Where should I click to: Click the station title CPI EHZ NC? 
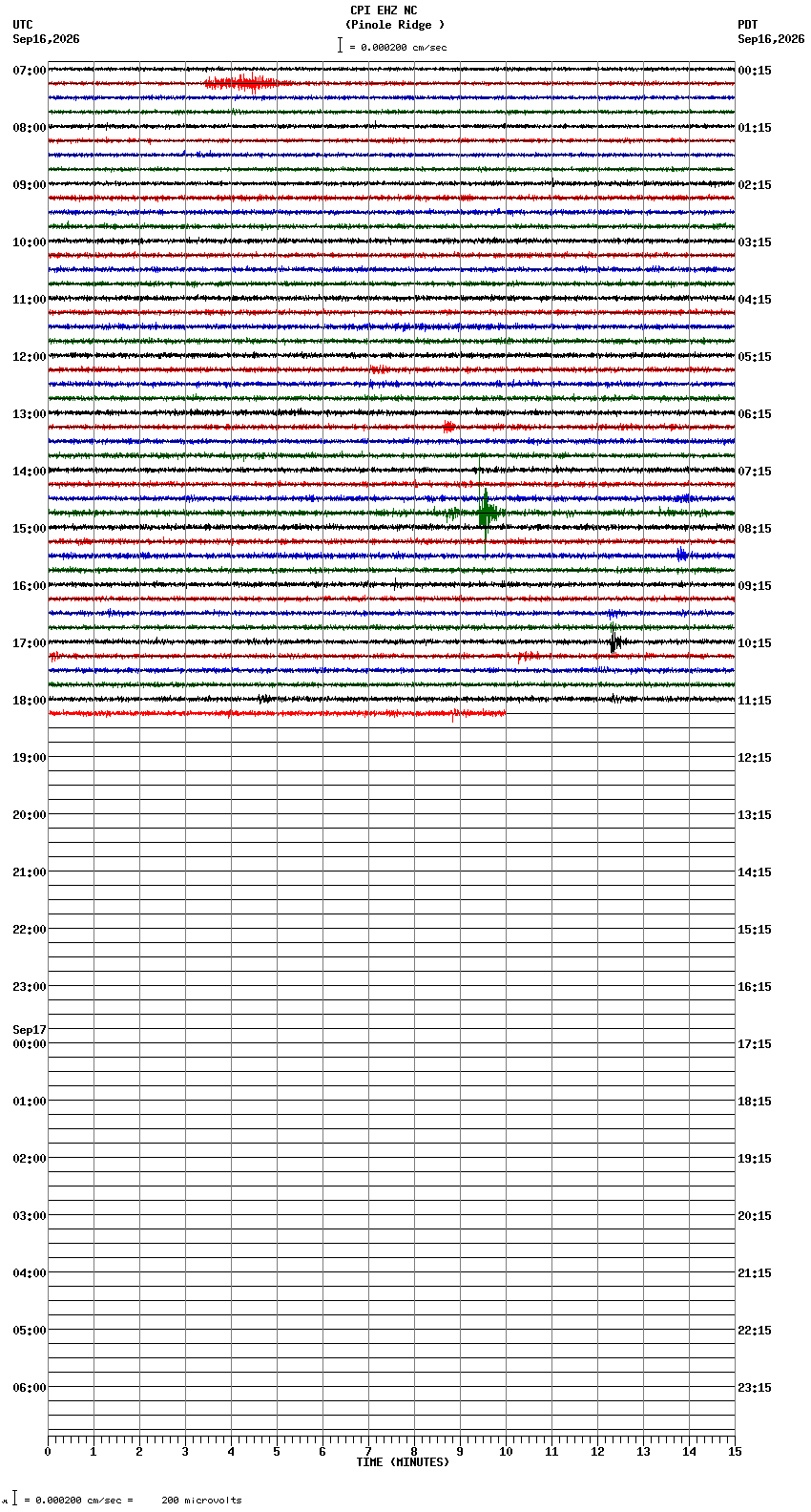tap(384, 10)
